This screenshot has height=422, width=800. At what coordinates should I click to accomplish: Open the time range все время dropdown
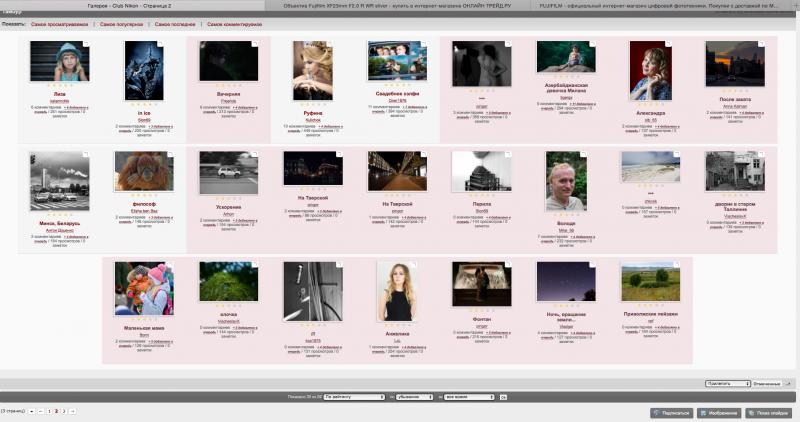point(469,397)
